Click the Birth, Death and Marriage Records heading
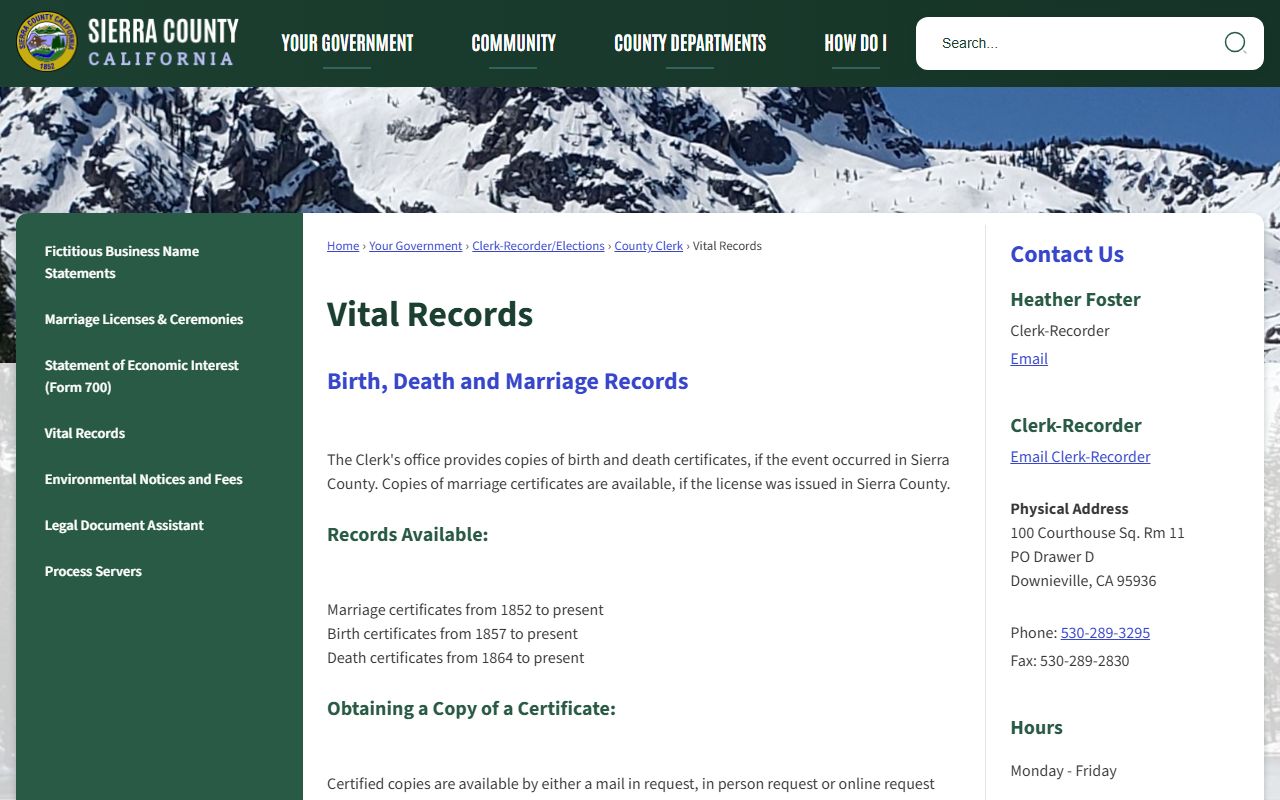Image resolution: width=1280 pixels, height=800 pixels. 508,381
